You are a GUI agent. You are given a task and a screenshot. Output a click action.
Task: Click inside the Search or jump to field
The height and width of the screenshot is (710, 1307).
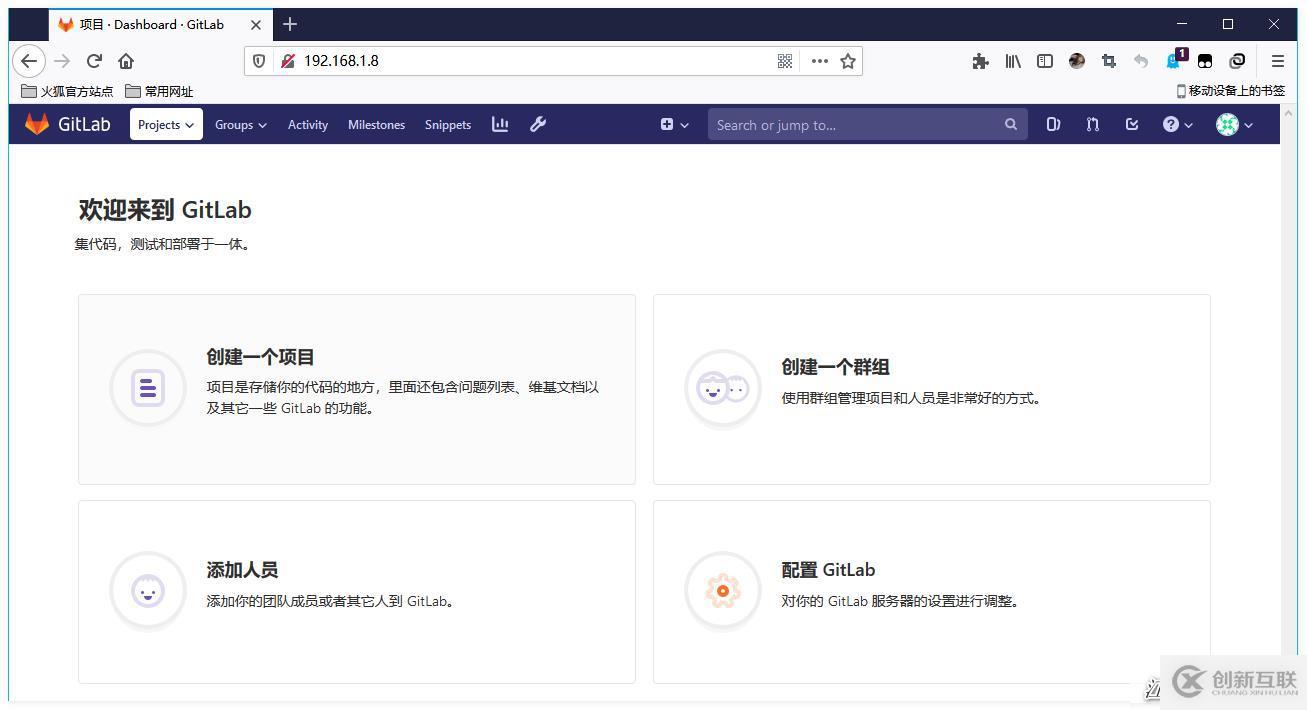pos(850,124)
